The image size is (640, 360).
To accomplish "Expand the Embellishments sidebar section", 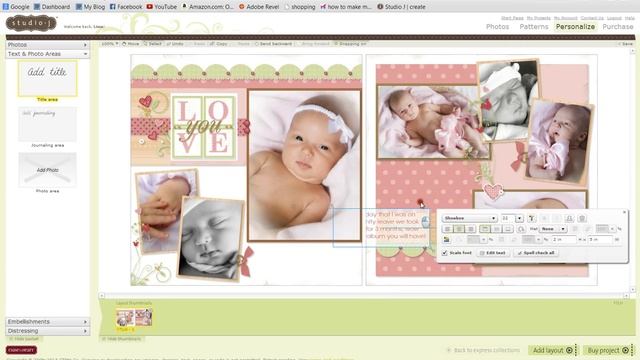I will click(47, 322).
